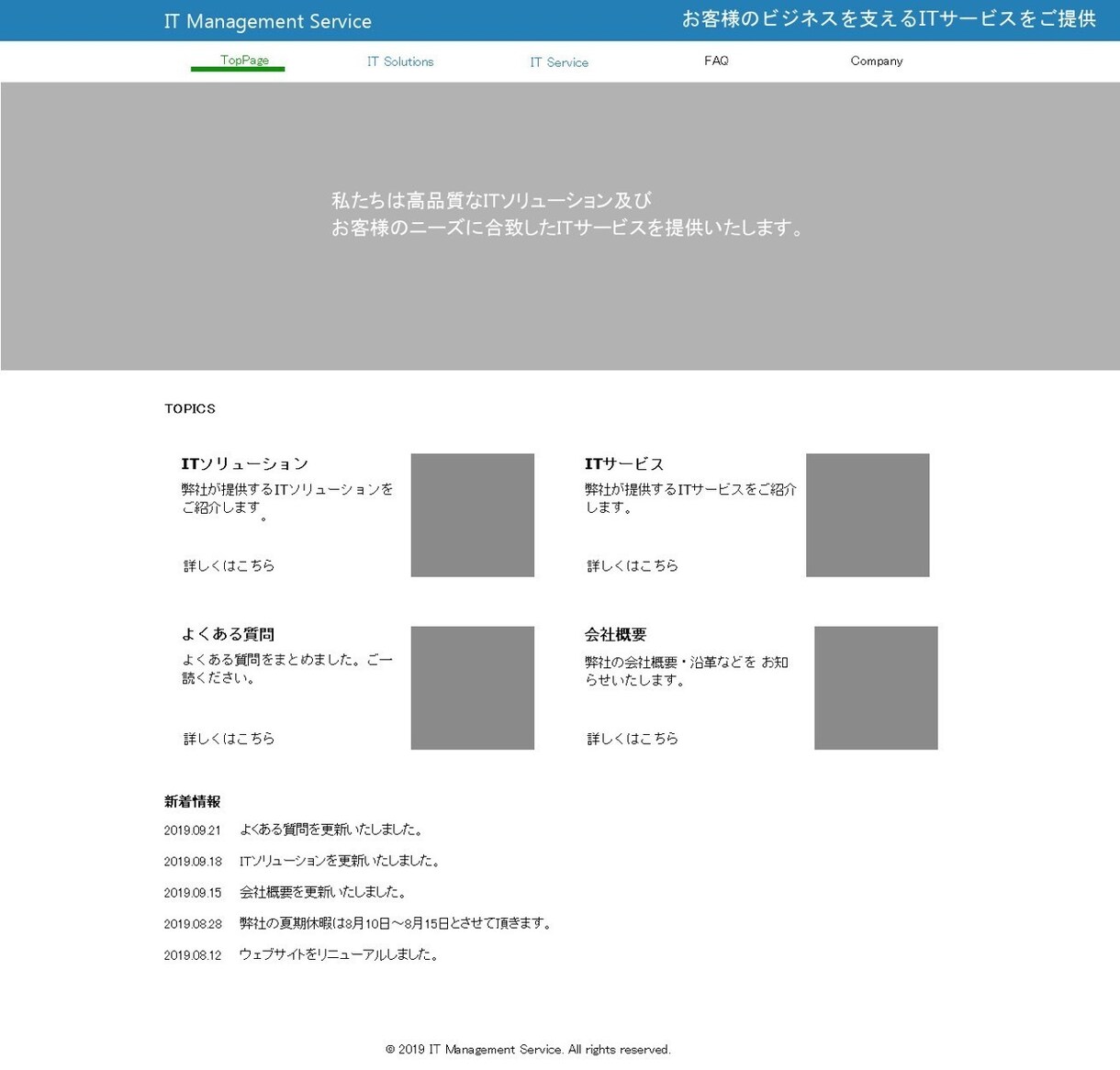Click the date 2019.09.18
This screenshot has height=1070, width=1120.
pyautogui.click(x=193, y=862)
